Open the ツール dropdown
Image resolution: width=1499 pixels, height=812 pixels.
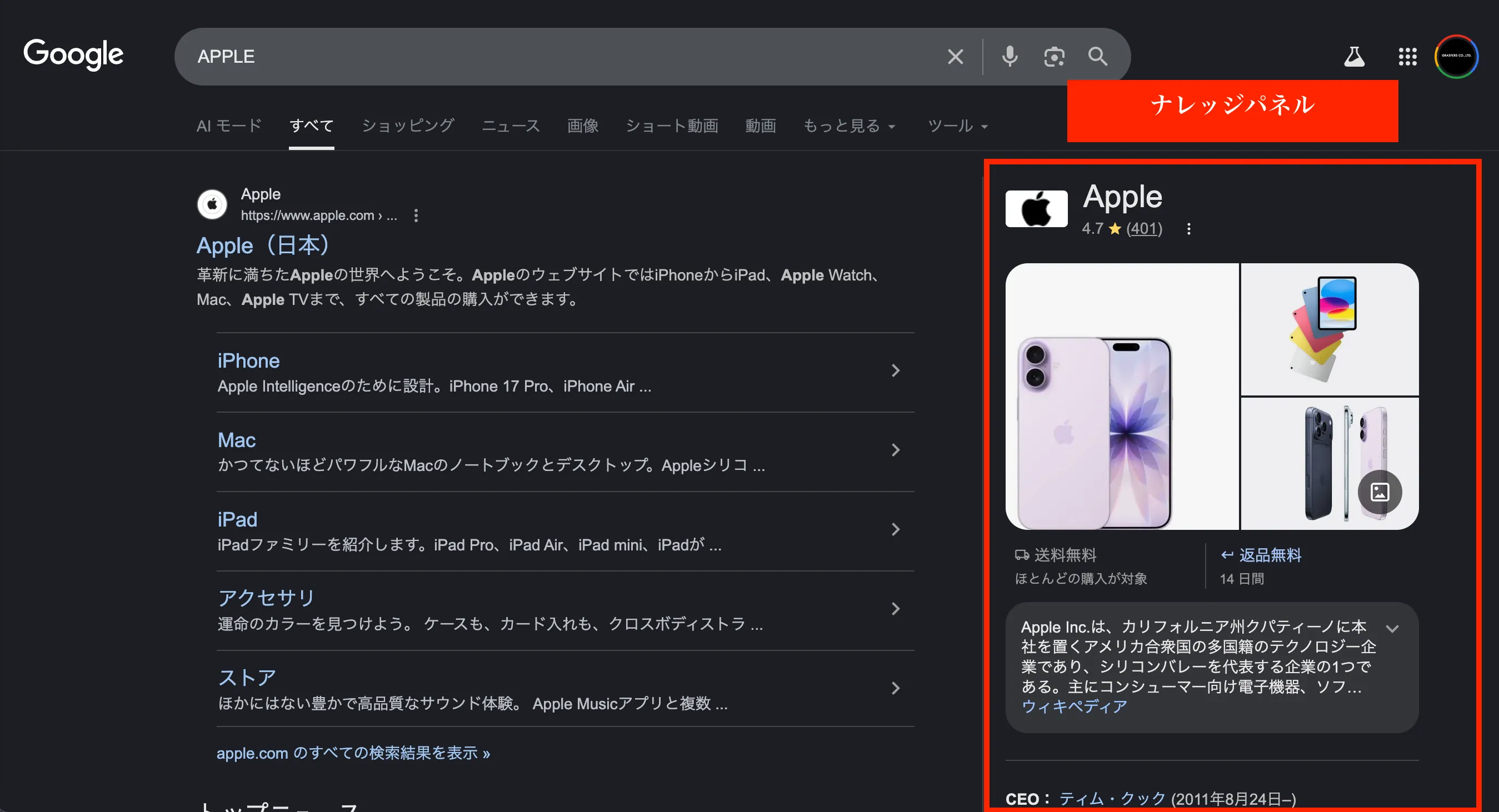(957, 126)
